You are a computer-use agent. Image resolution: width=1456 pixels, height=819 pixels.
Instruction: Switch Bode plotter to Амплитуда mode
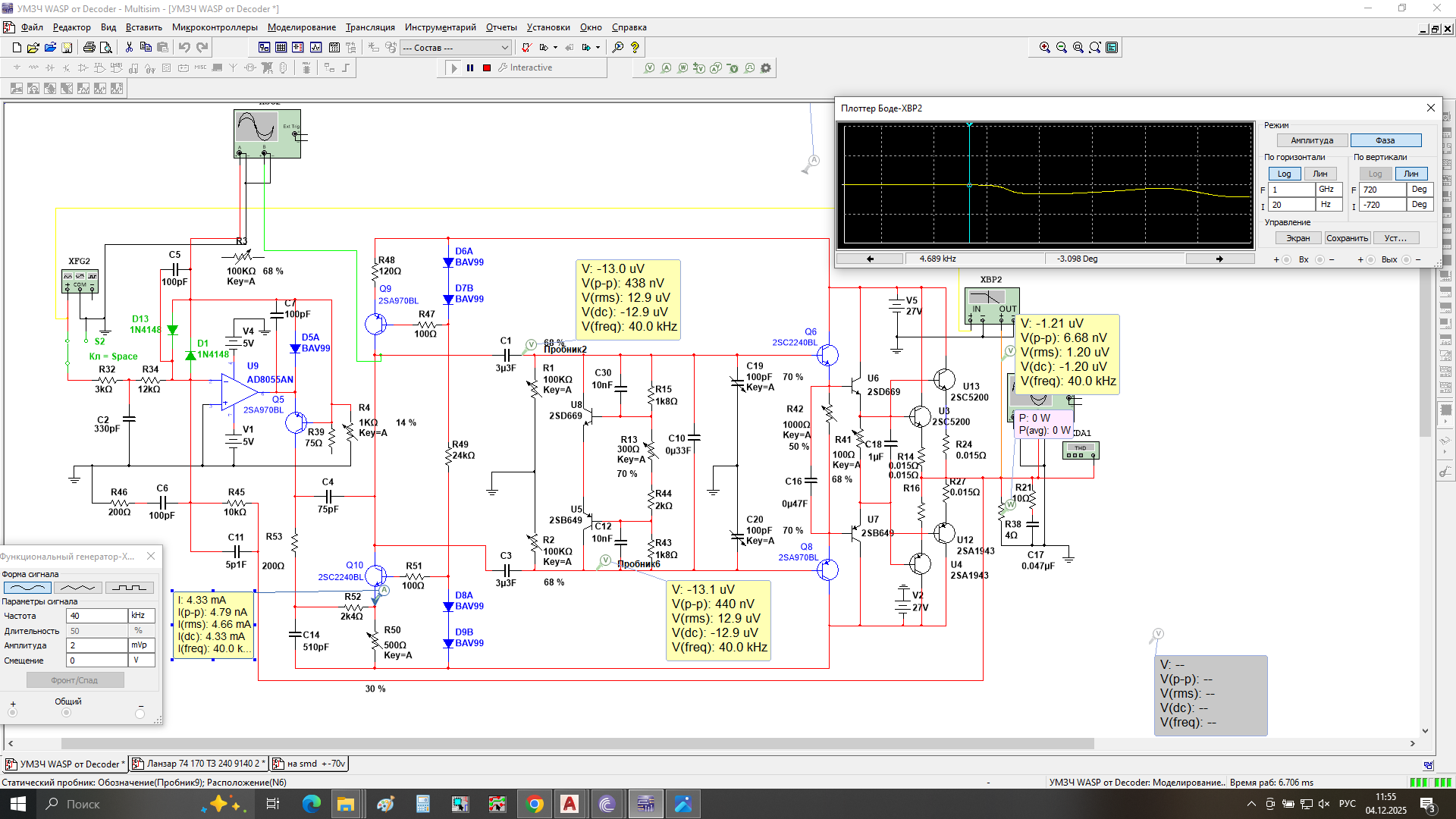coord(1312,140)
